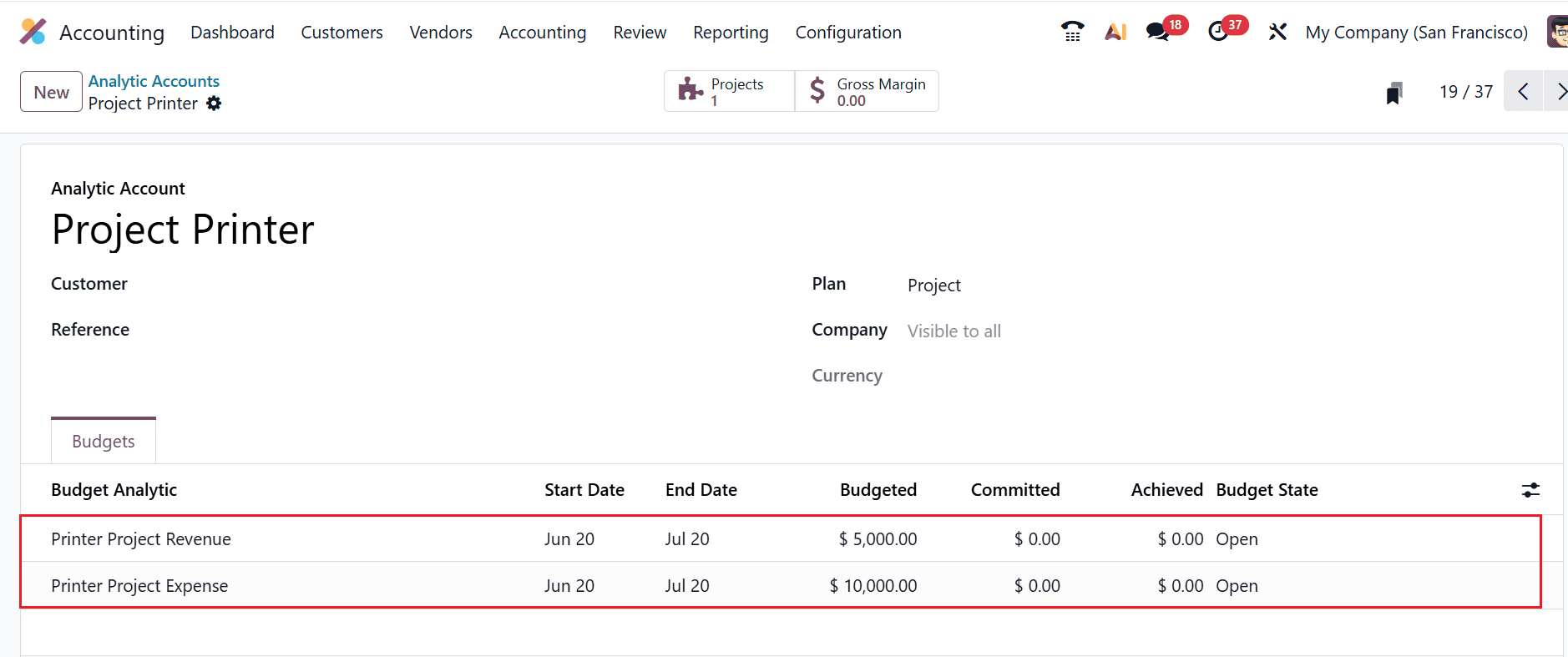Image resolution: width=1568 pixels, height=657 pixels.
Task: Open the Plan field showing Project
Action: [934, 286]
